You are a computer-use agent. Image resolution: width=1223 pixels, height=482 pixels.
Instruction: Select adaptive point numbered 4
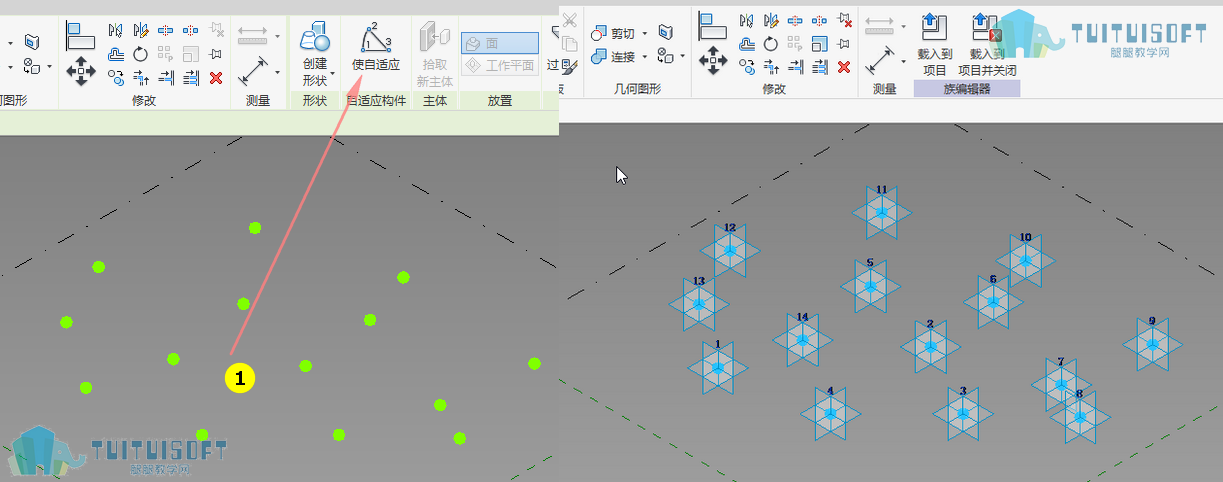pos(830,413)
